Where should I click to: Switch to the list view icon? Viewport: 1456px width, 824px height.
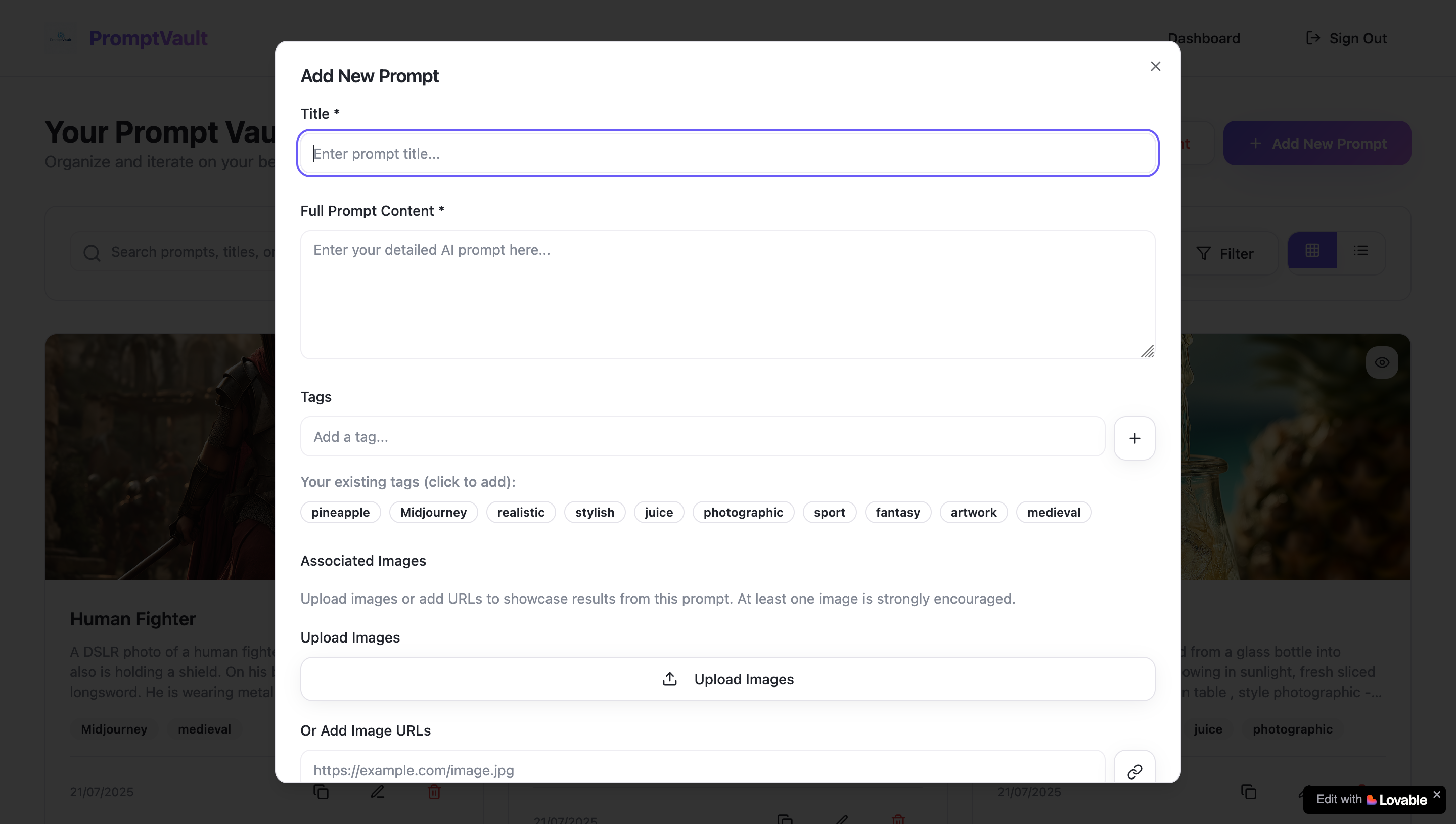tap(1362, 250)
